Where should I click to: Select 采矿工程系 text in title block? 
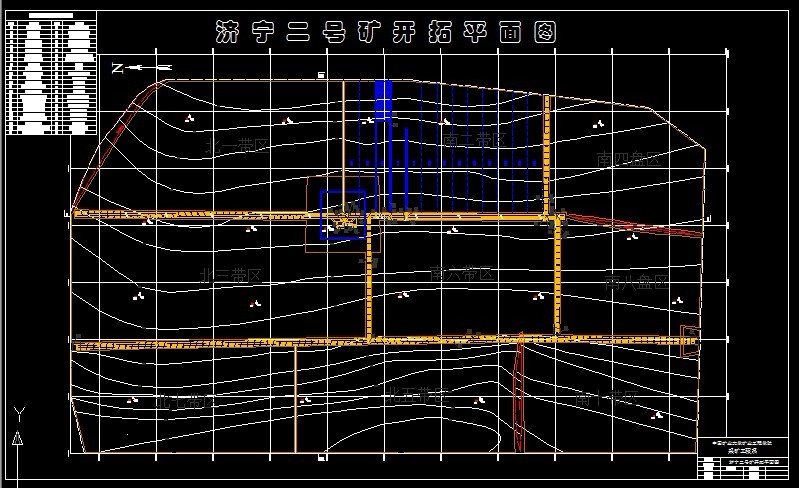click(742, 451)
